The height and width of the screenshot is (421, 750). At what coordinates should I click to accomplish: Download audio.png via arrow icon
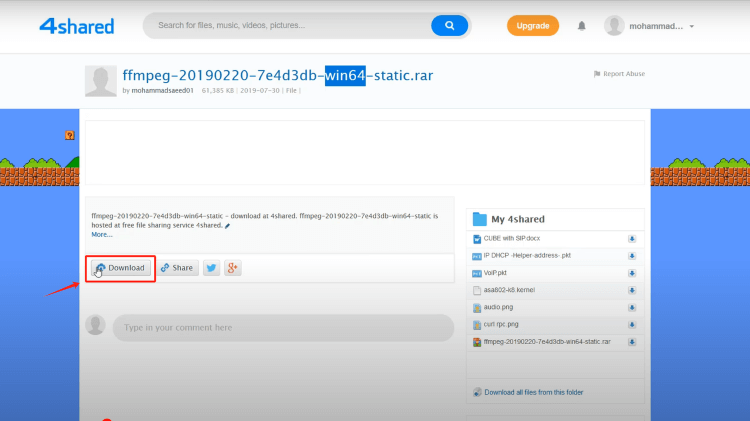click(632, 308)
